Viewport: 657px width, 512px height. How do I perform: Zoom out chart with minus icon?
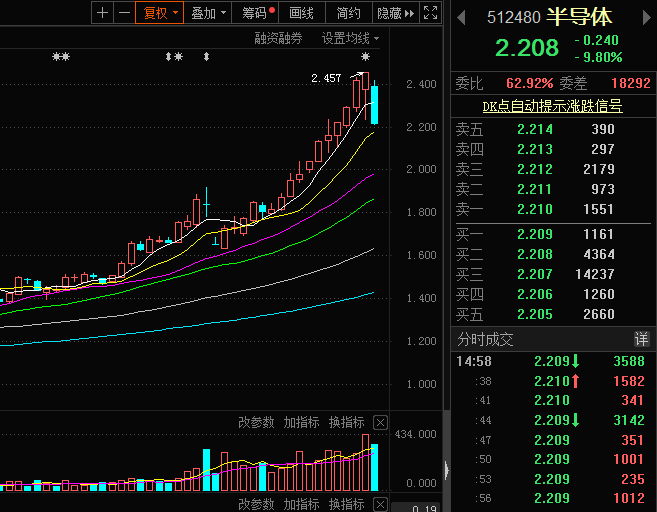tap(124, 13)
